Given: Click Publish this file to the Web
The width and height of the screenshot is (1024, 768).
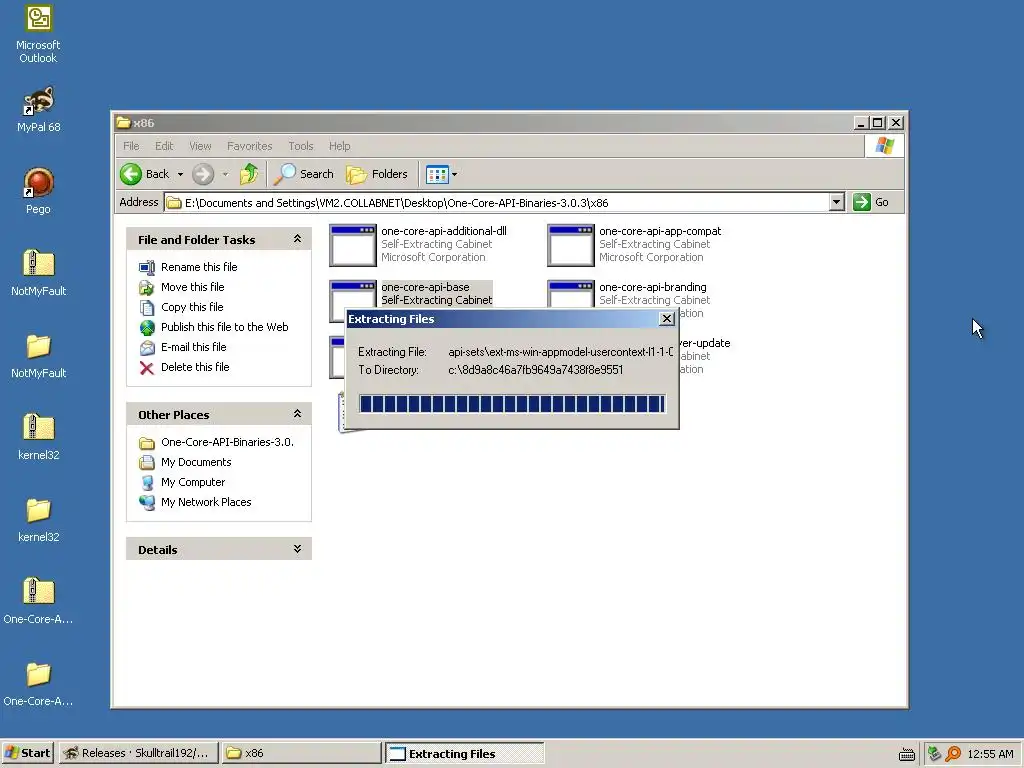Looking at the screenshot, I should [225, 327].
